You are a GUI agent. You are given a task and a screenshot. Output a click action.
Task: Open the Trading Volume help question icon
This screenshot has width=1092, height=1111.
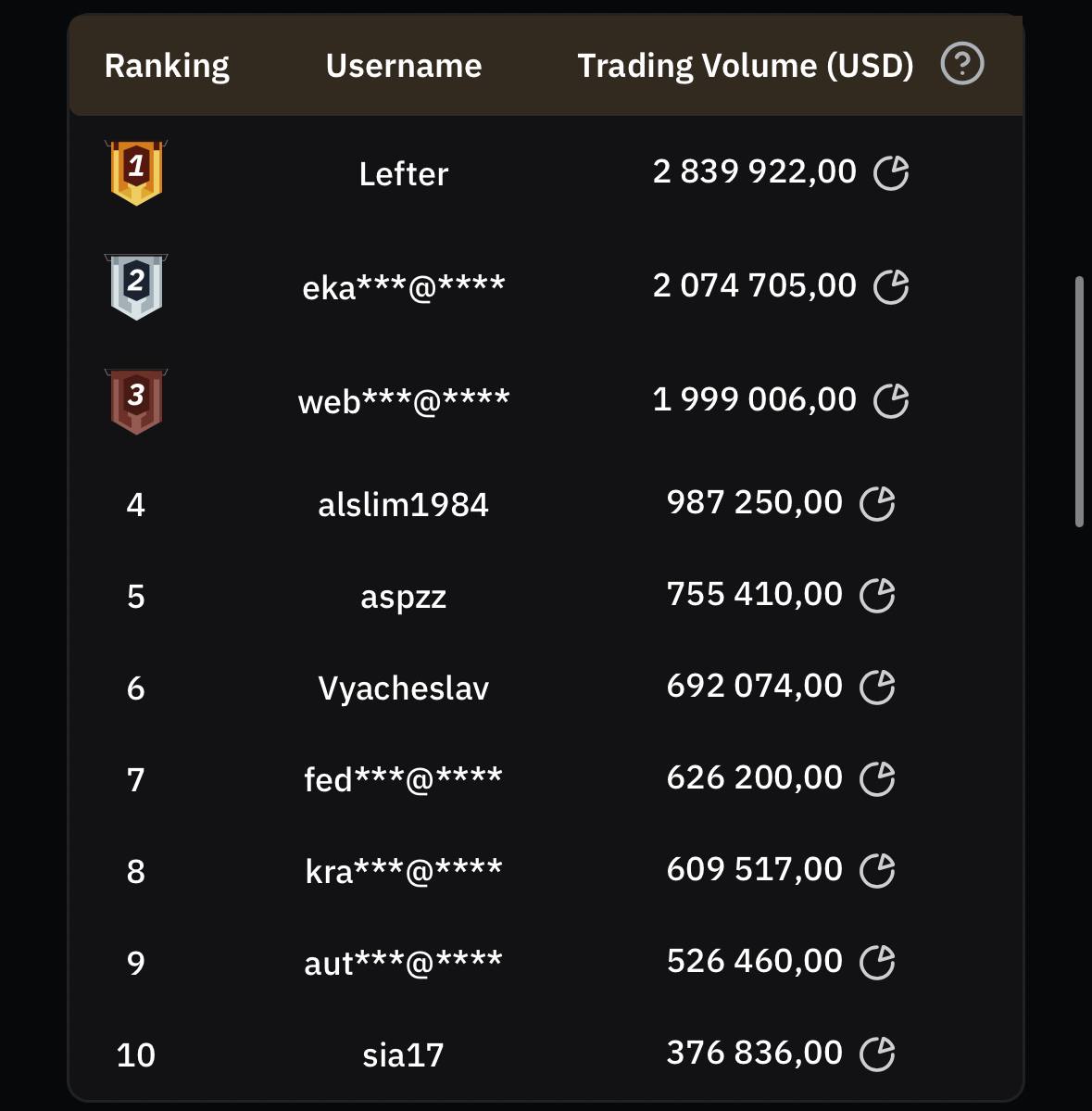tap(961, 64)
